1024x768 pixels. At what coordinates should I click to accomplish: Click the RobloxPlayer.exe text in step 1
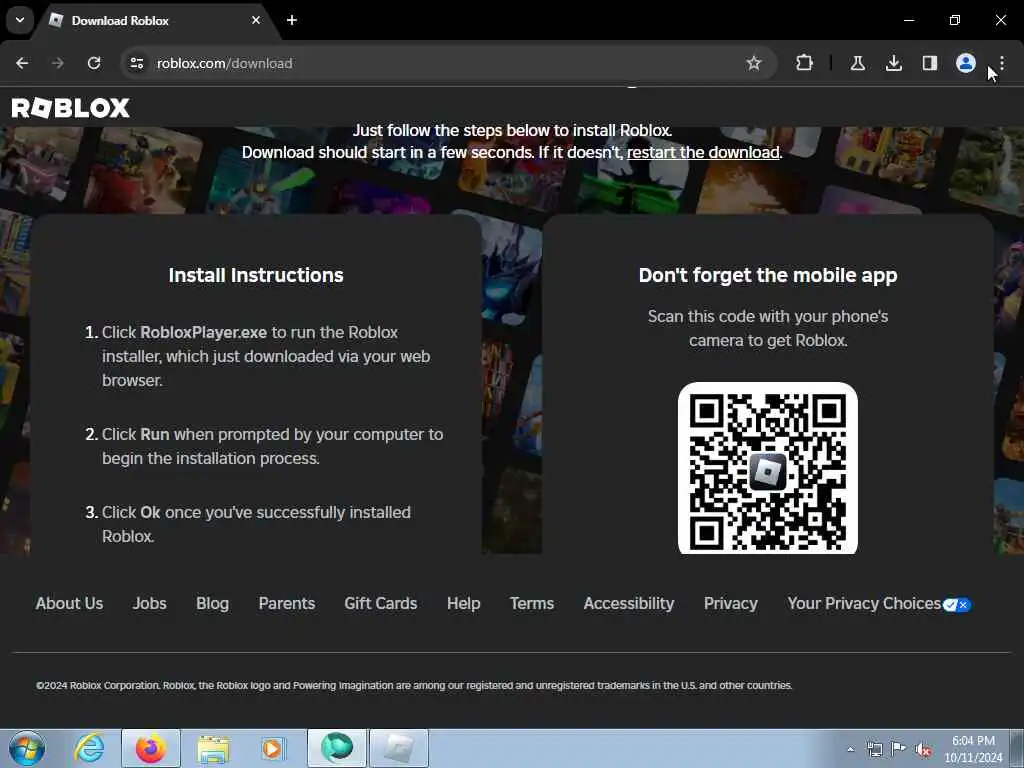pos(203,332)
